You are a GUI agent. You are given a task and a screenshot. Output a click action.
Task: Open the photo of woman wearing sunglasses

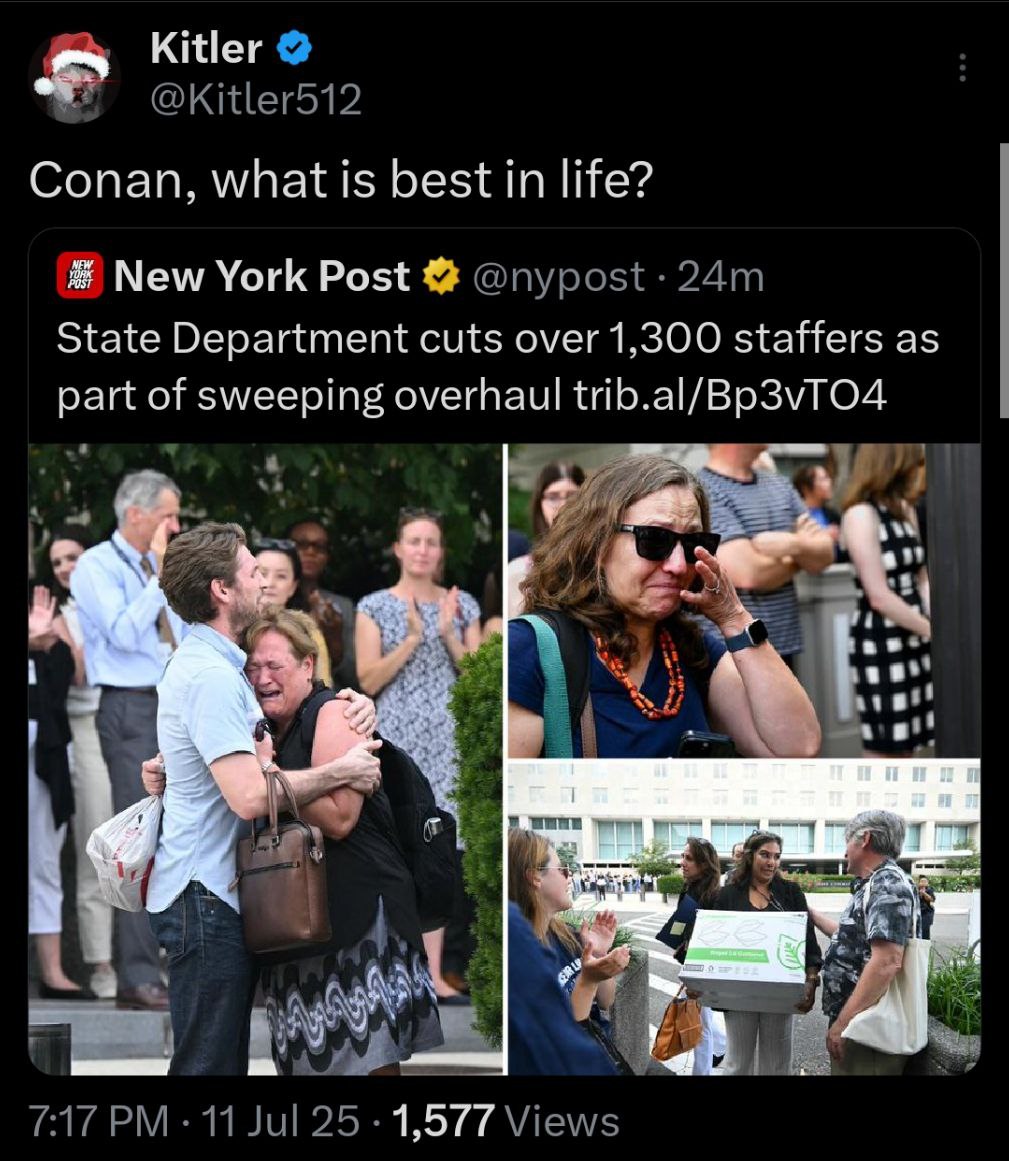(x=744, y=600)
